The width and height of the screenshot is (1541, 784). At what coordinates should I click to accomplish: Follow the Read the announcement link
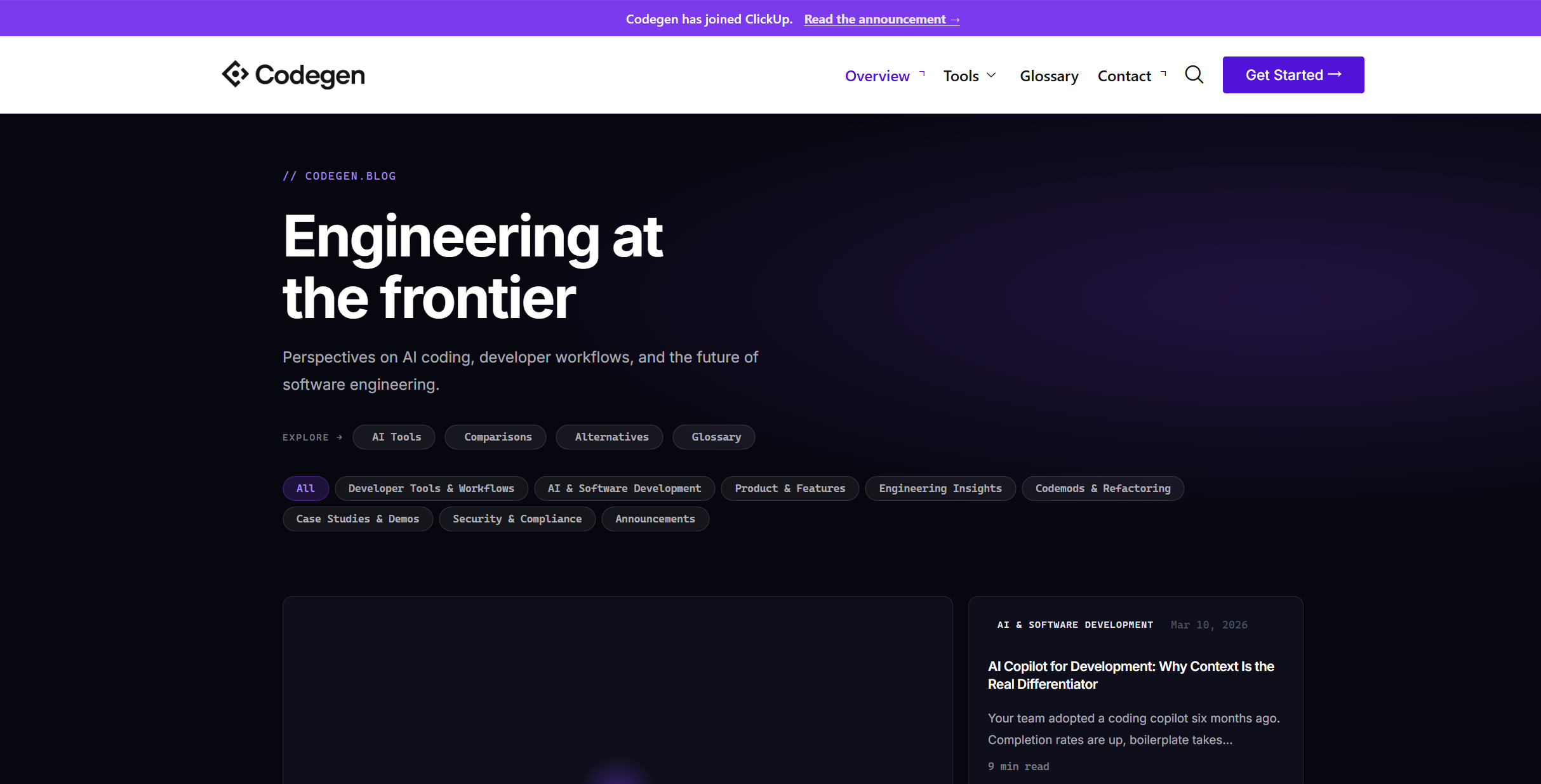click(x=882, y=19)
